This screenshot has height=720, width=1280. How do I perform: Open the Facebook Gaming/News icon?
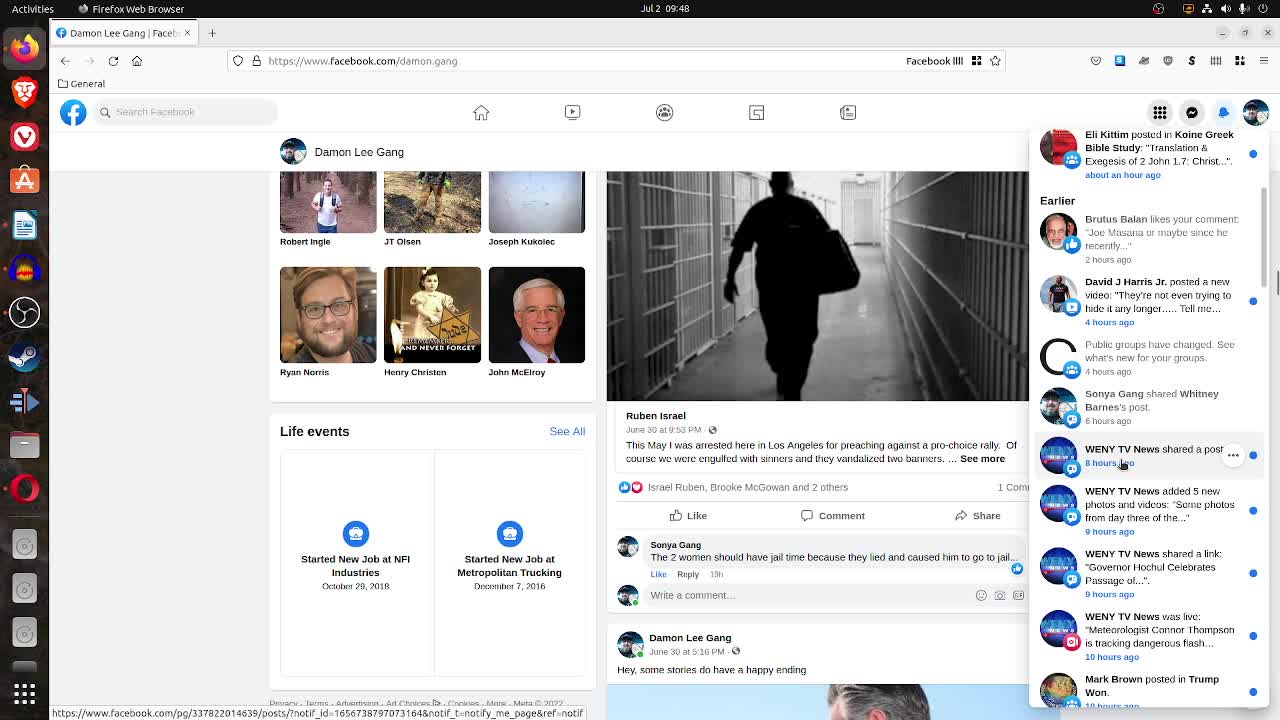pos(848,112)
